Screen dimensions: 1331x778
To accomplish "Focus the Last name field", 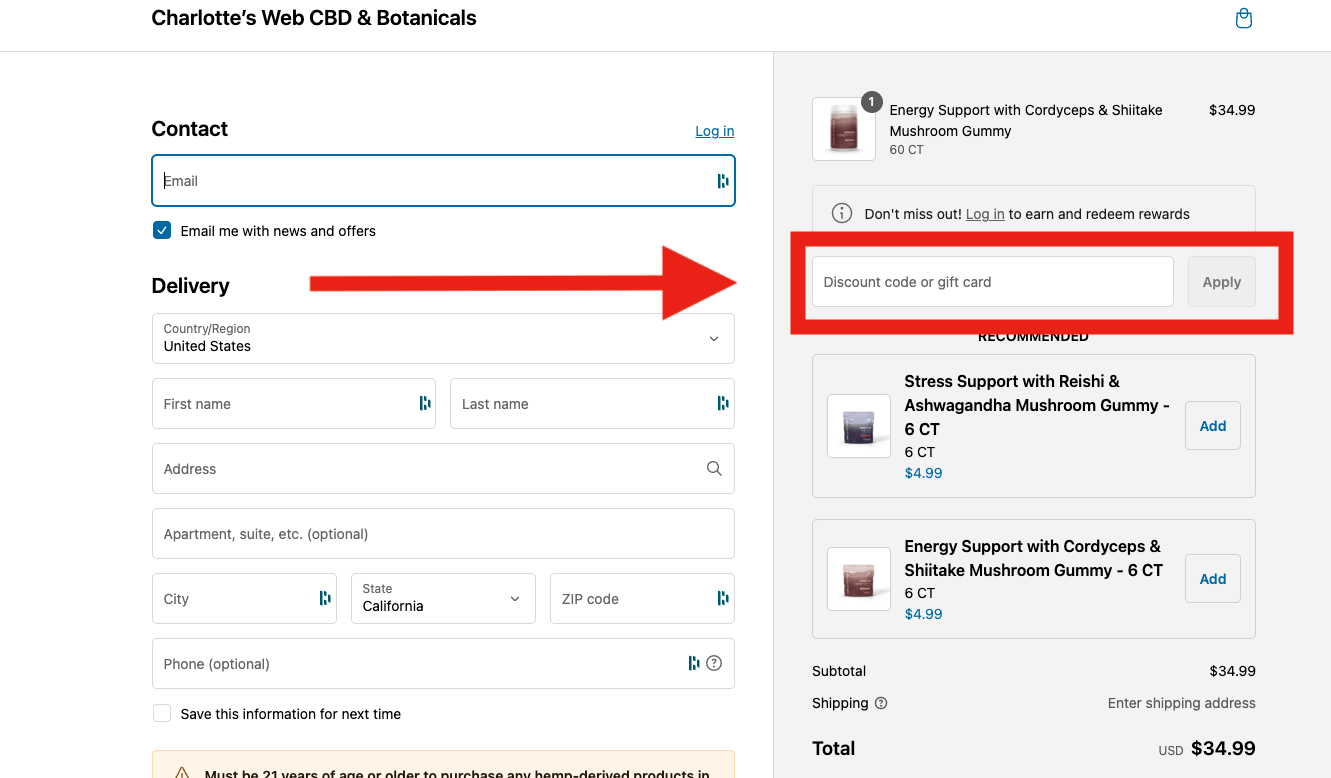I will coord(592,403).
